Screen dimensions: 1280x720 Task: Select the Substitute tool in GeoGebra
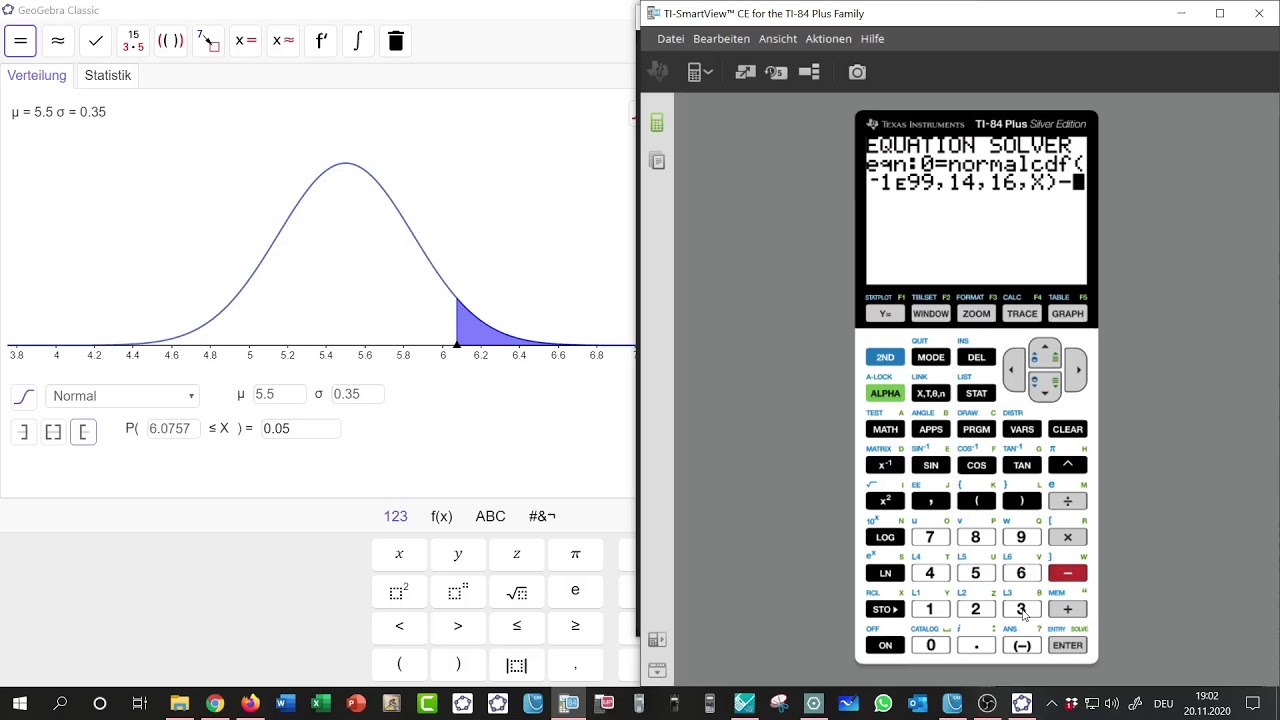pos(208,41)
